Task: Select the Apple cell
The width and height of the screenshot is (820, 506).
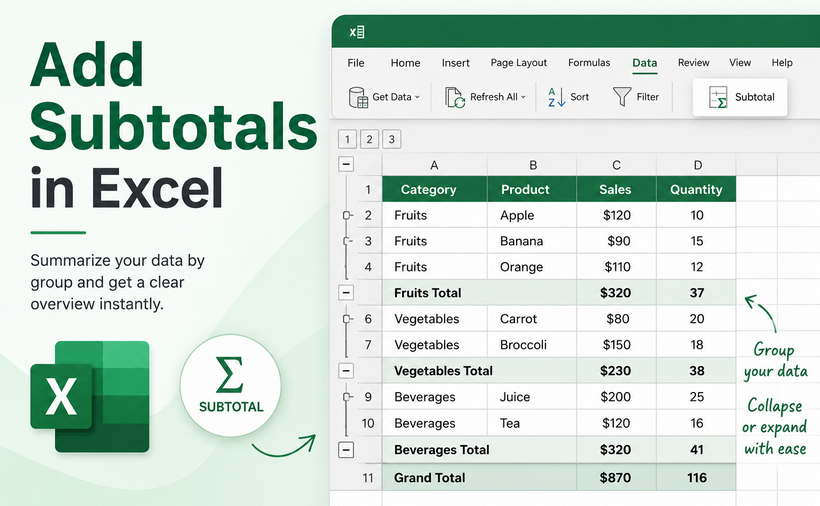Action: (532, 215)
